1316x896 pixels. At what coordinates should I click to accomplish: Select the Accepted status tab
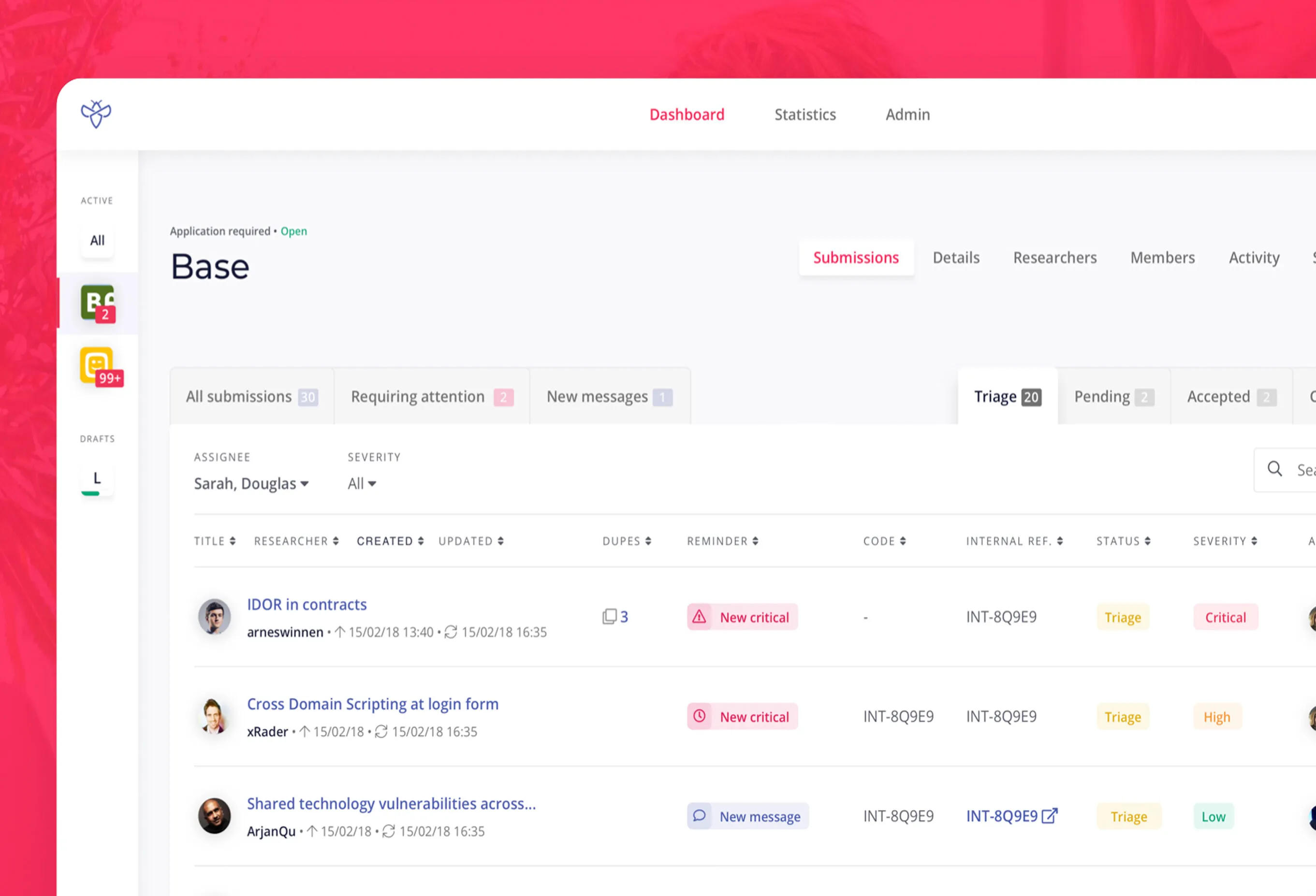[1231, 396]
